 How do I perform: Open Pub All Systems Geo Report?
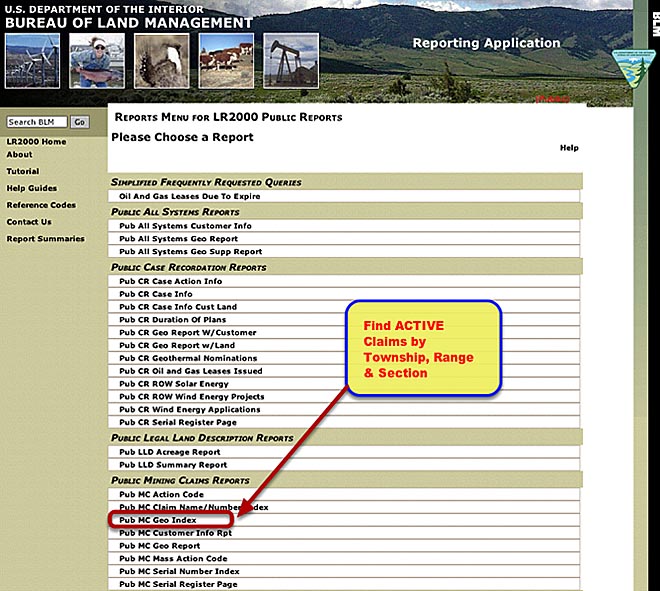178,239
